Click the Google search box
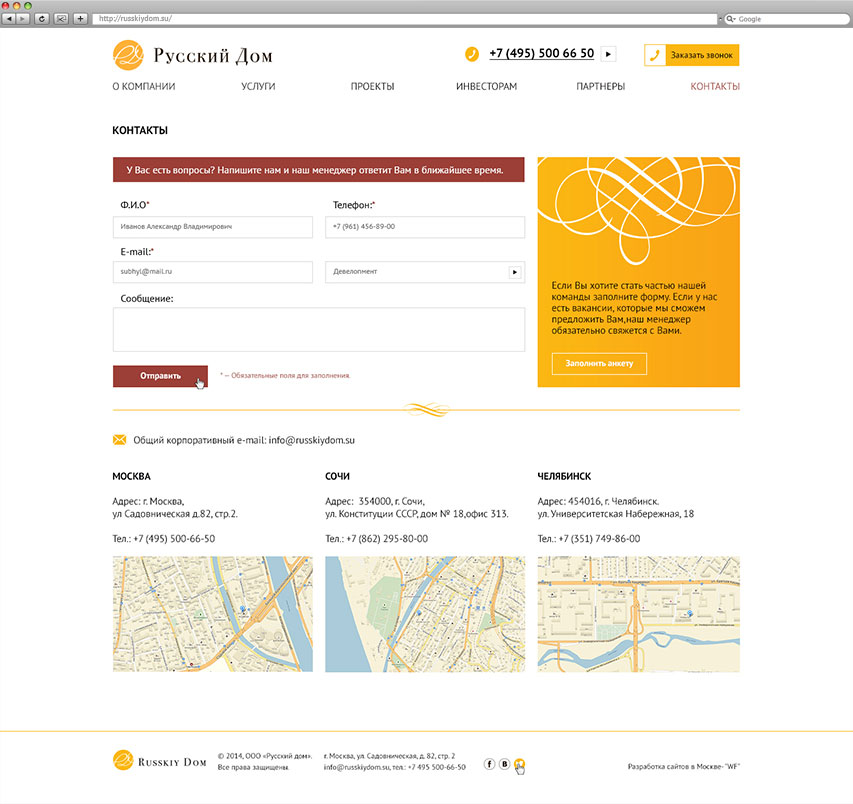853x804 pixels. [x=786, y=19]
